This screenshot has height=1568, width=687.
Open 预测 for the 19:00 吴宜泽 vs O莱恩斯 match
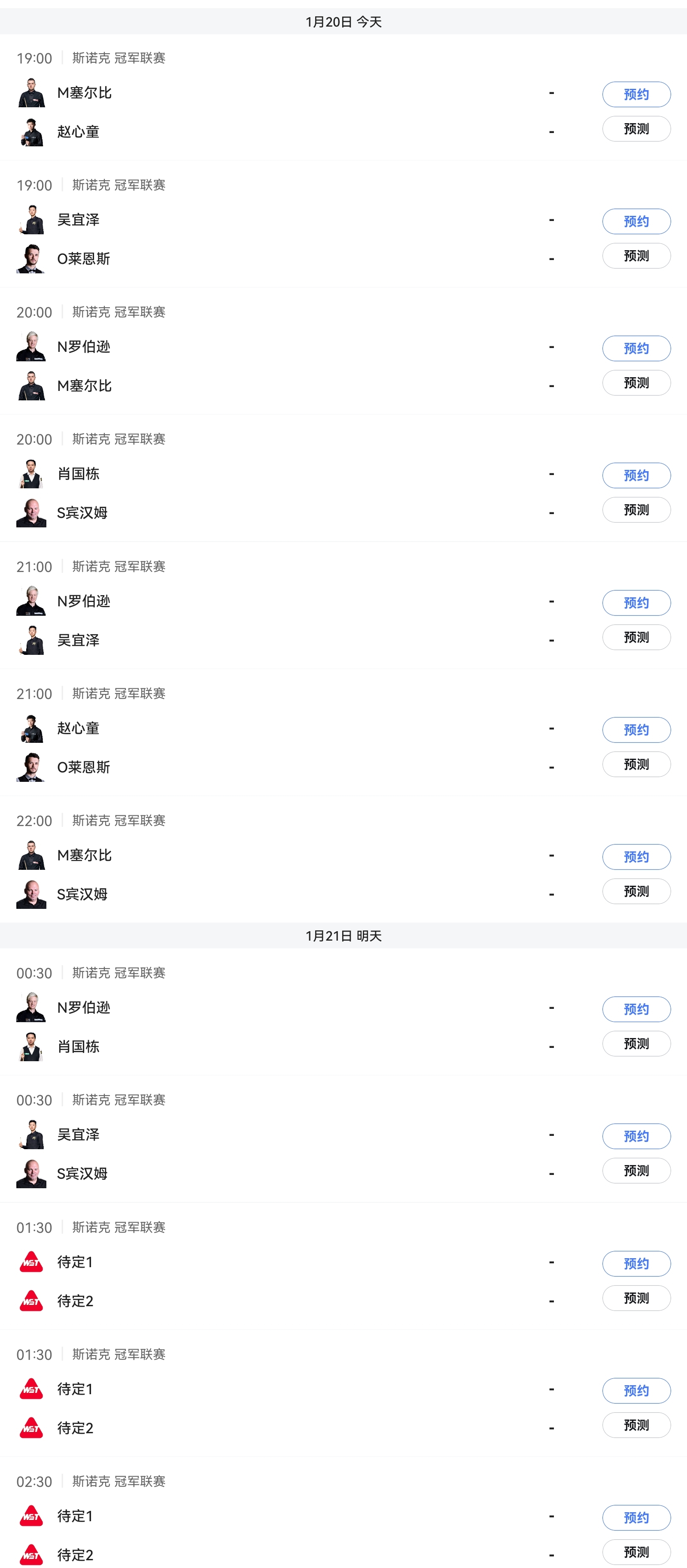coord(636,256)
